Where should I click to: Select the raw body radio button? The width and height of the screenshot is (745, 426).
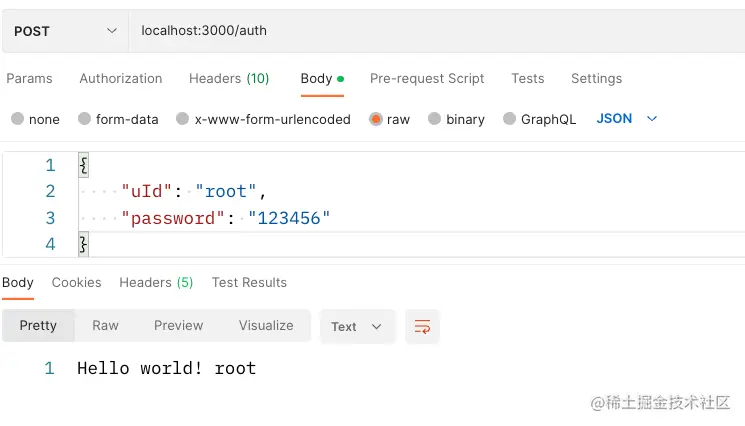[376, 119]
